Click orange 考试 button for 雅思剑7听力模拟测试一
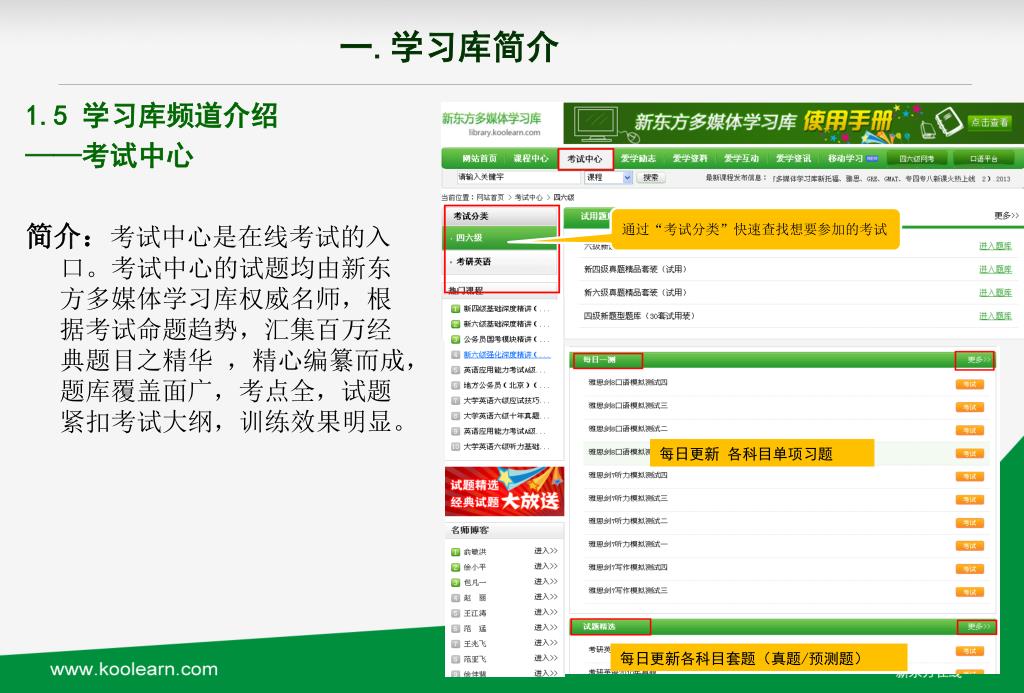The width and height of the screenshot is (1024, 693). pyautogui.click(x=970, y=546)
